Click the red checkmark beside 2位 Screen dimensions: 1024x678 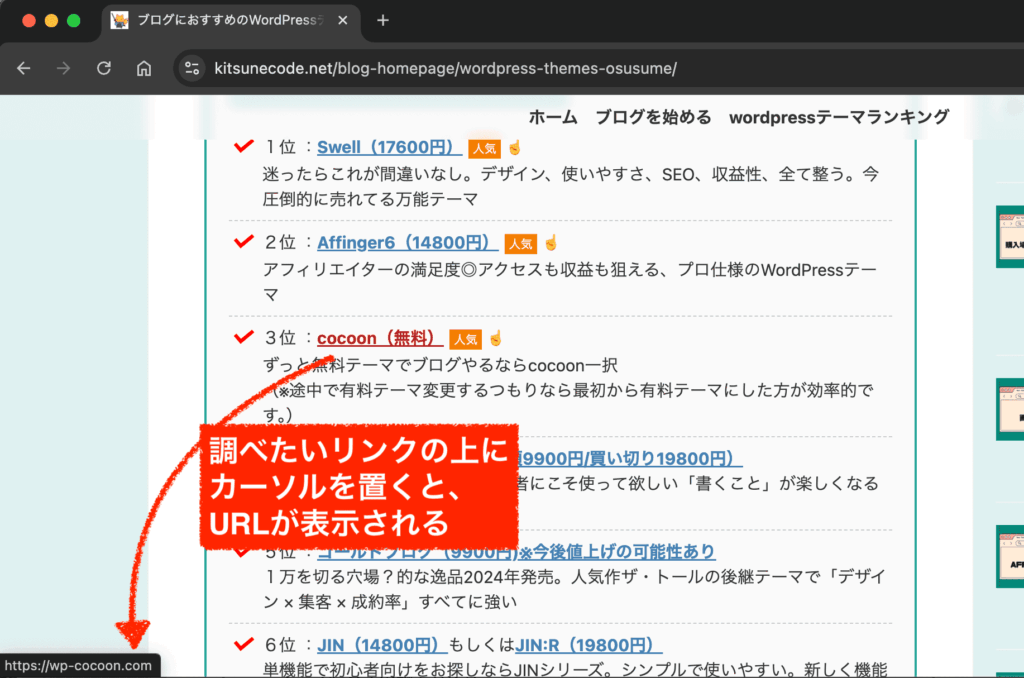(x=244, y=241)
